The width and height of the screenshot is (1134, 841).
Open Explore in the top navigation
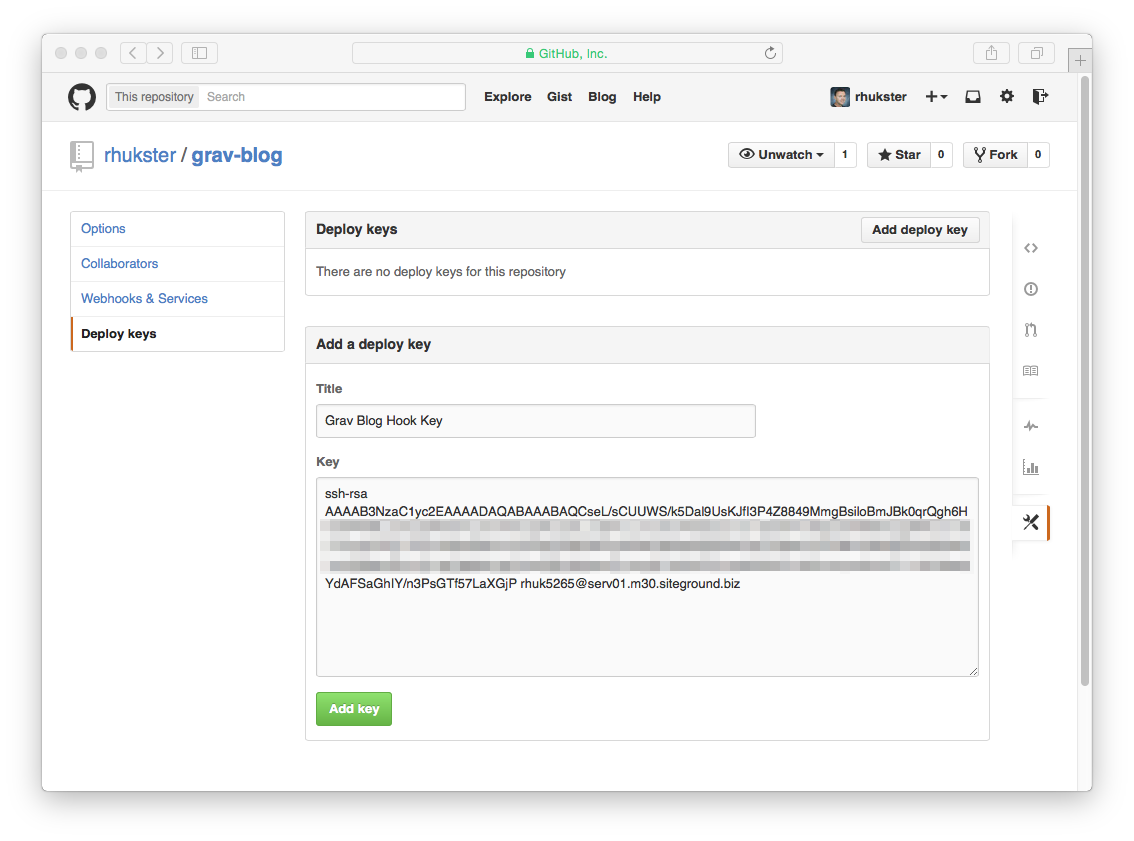508,97
